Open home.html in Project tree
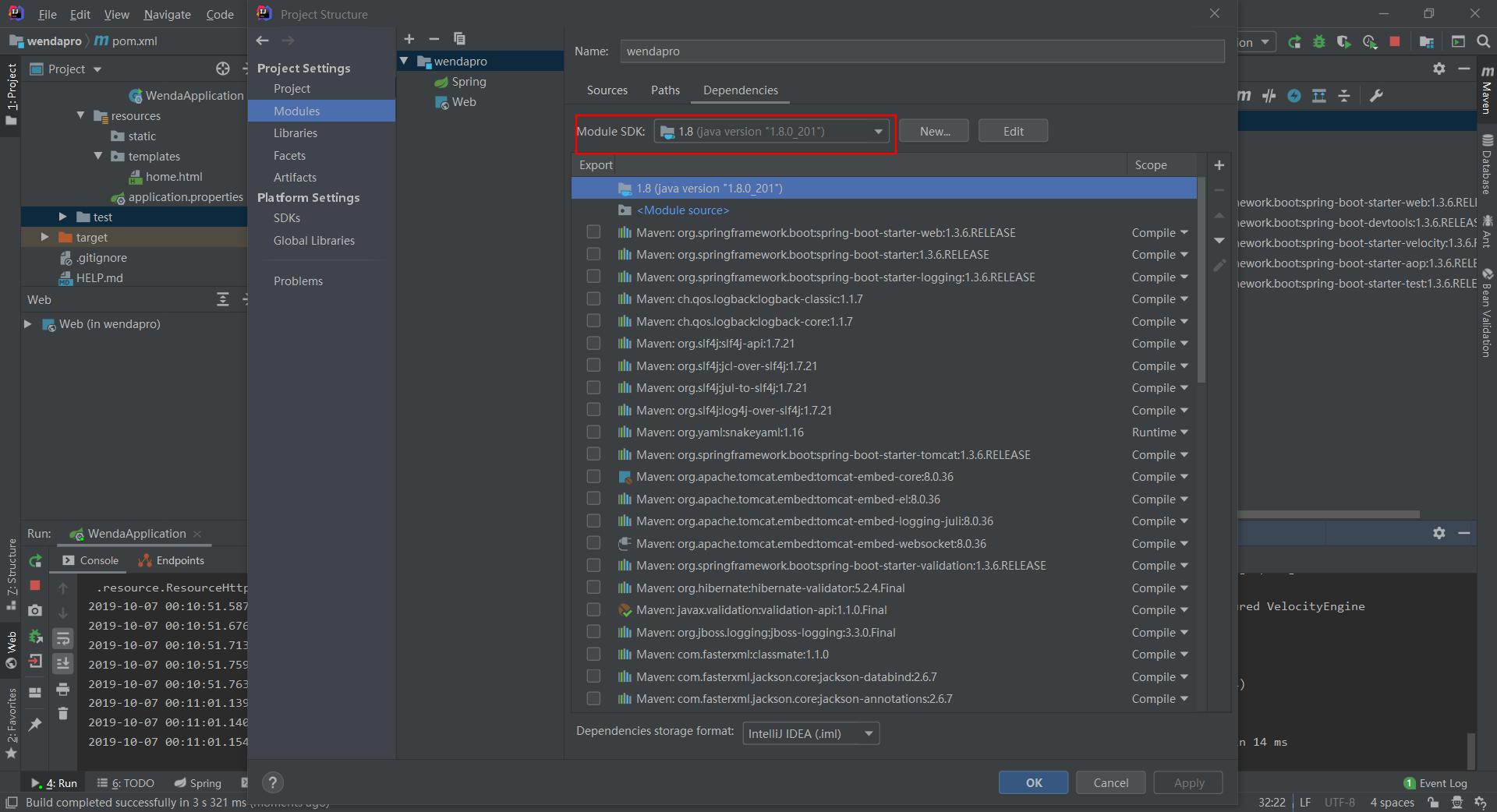The image size is (1497, 812). point(165,177)
